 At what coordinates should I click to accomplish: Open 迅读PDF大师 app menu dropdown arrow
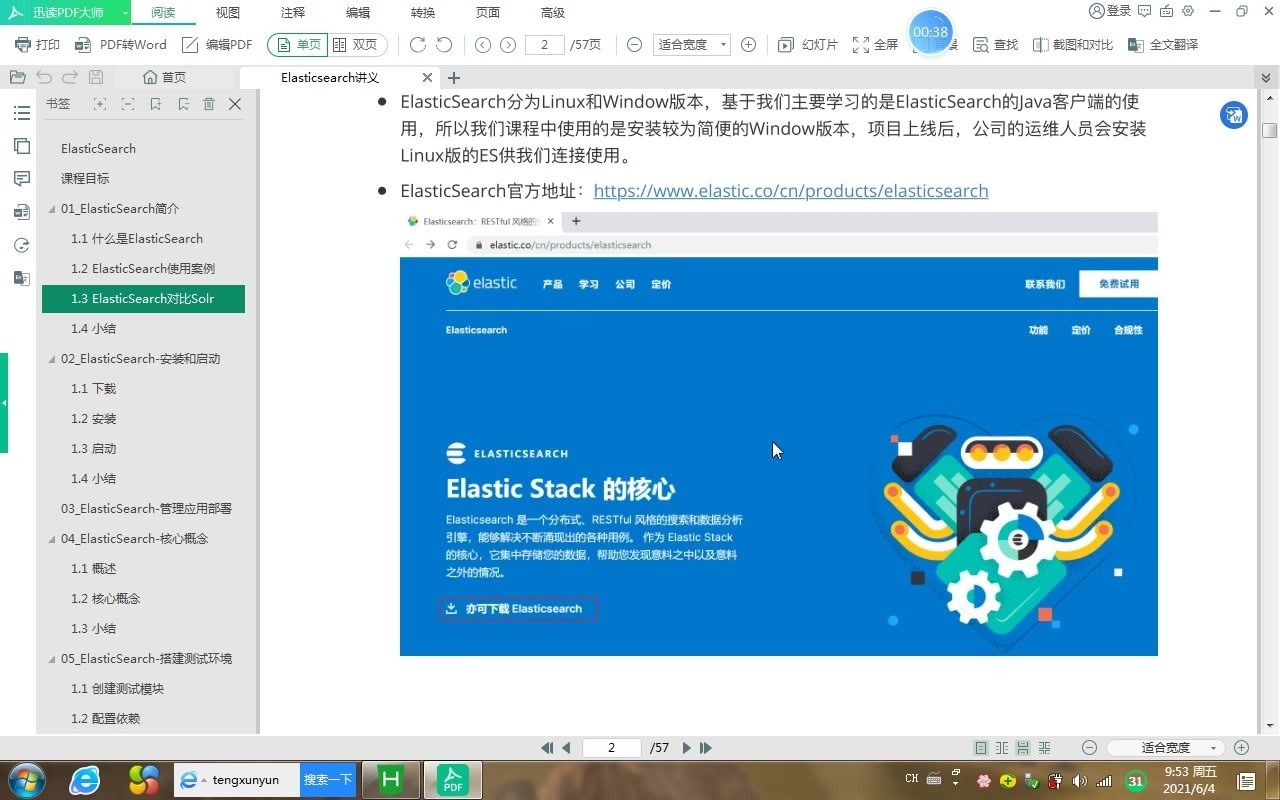[124, 13]
